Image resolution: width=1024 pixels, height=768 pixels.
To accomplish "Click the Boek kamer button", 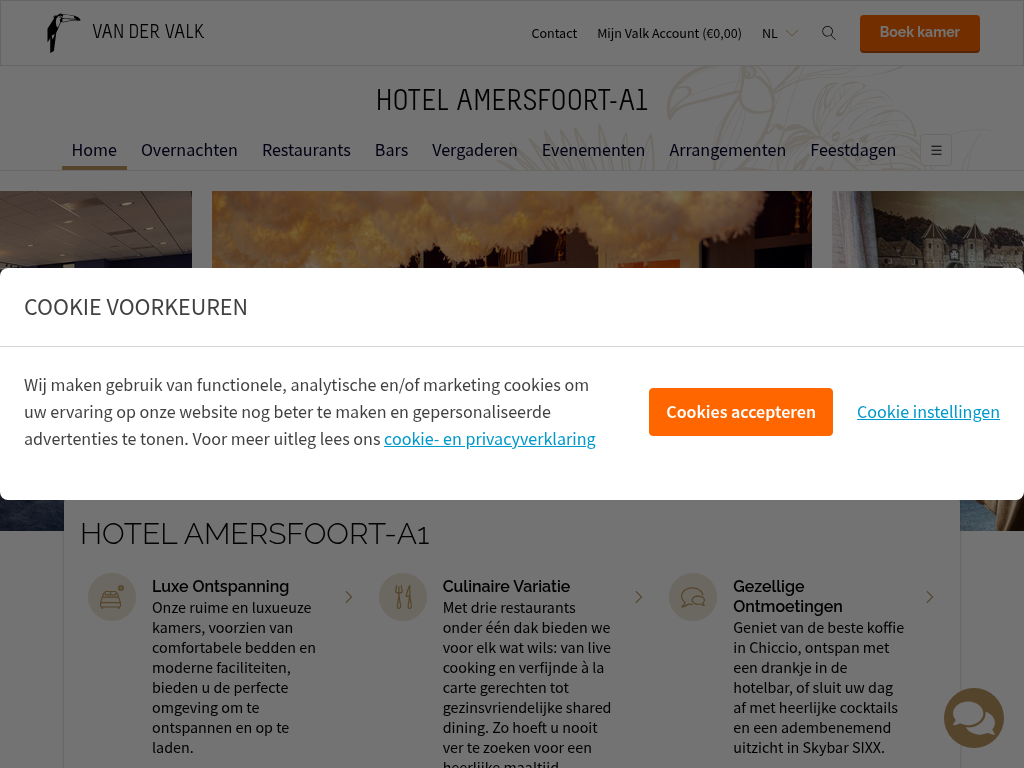I will 920,33.
